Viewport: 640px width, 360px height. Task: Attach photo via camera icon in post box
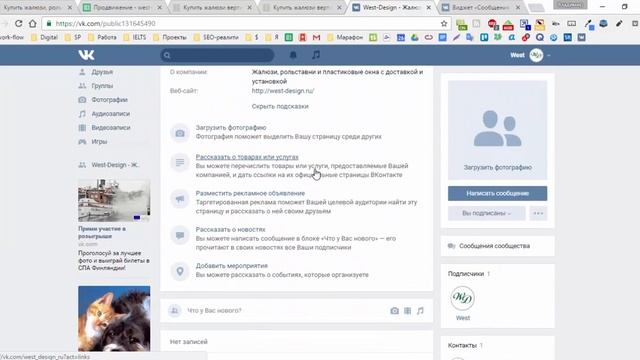tap(394, 311)
